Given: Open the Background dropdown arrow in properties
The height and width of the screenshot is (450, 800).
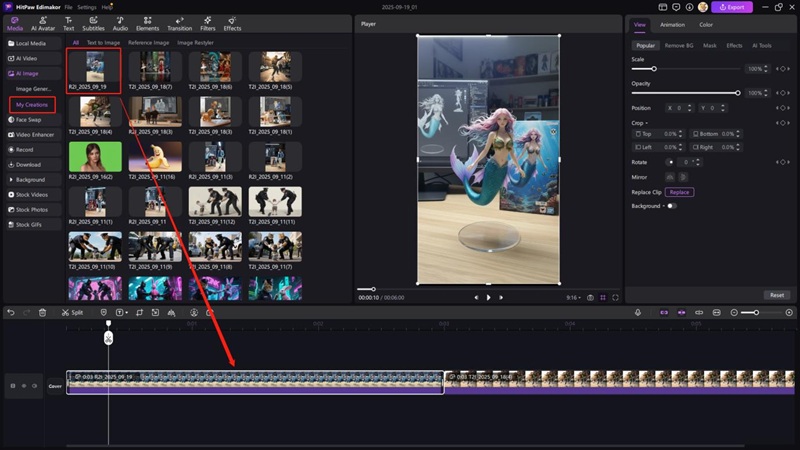Looking at the screenshot, I should (664, 206).
